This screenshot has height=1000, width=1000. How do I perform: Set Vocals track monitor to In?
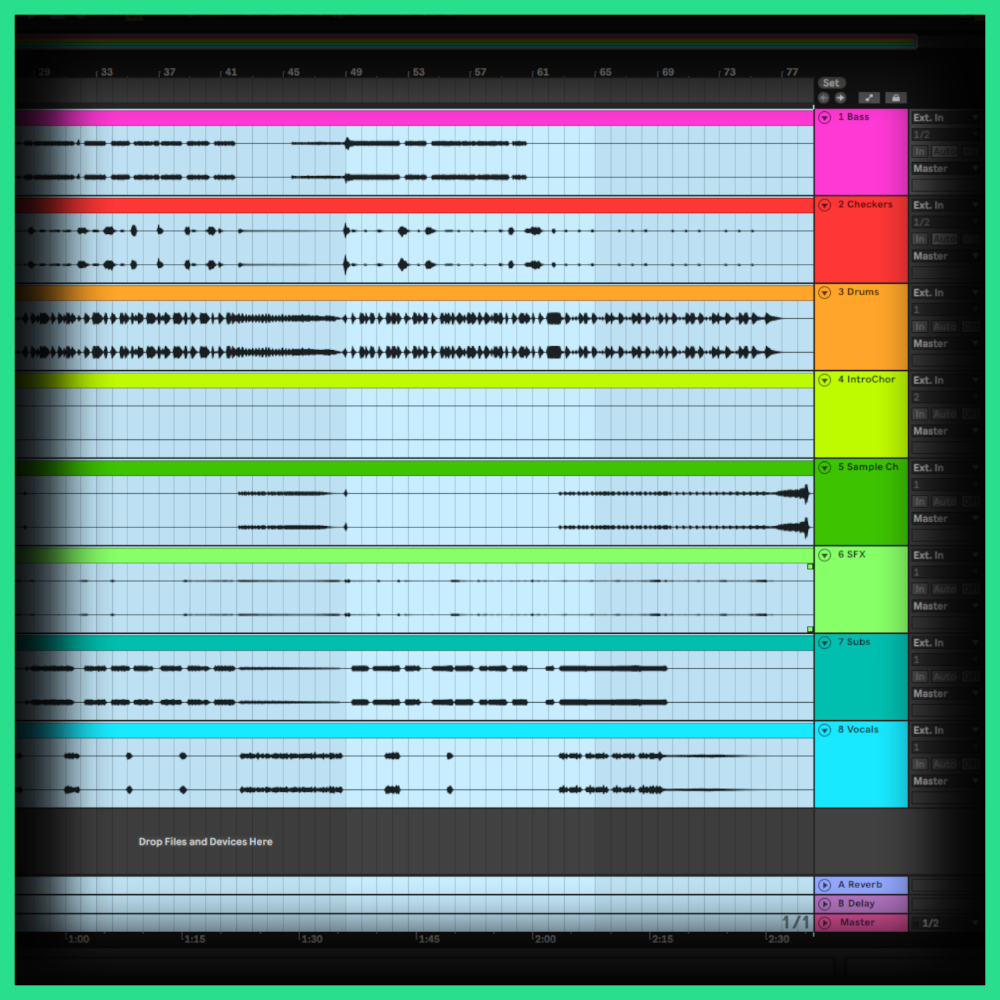pyautogui.click(x=919, y=764)
